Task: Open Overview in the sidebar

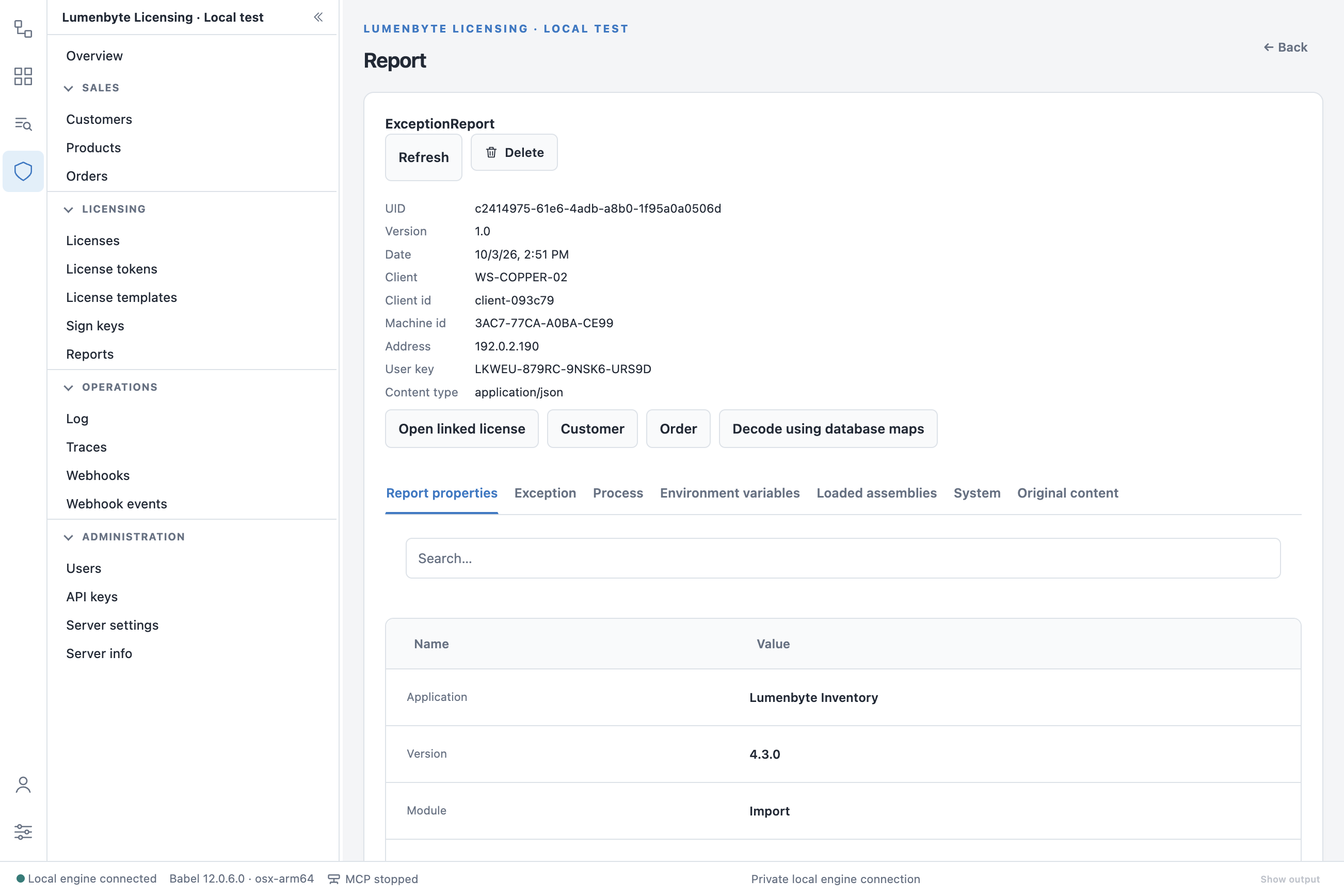Action: [x=94, y=56]
